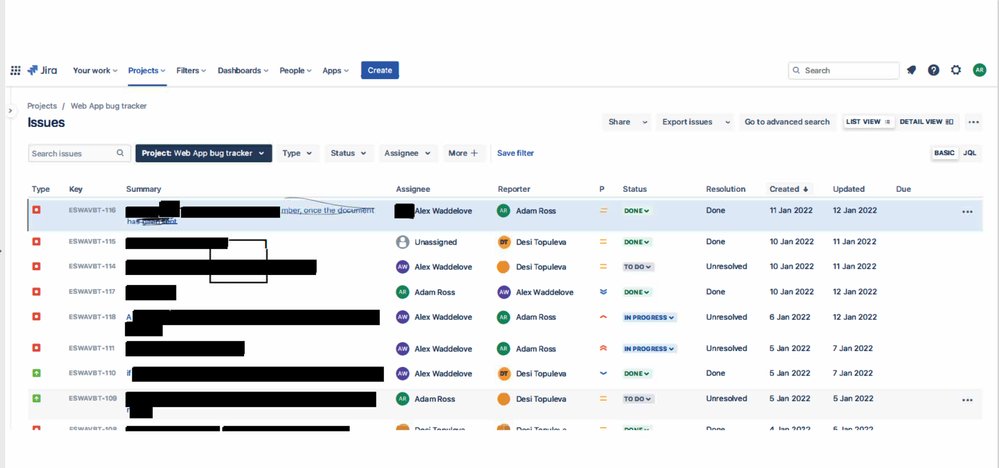Click the search magnifier in Search issues
Viewport: 999px width, 468px height.
(120, 153)
